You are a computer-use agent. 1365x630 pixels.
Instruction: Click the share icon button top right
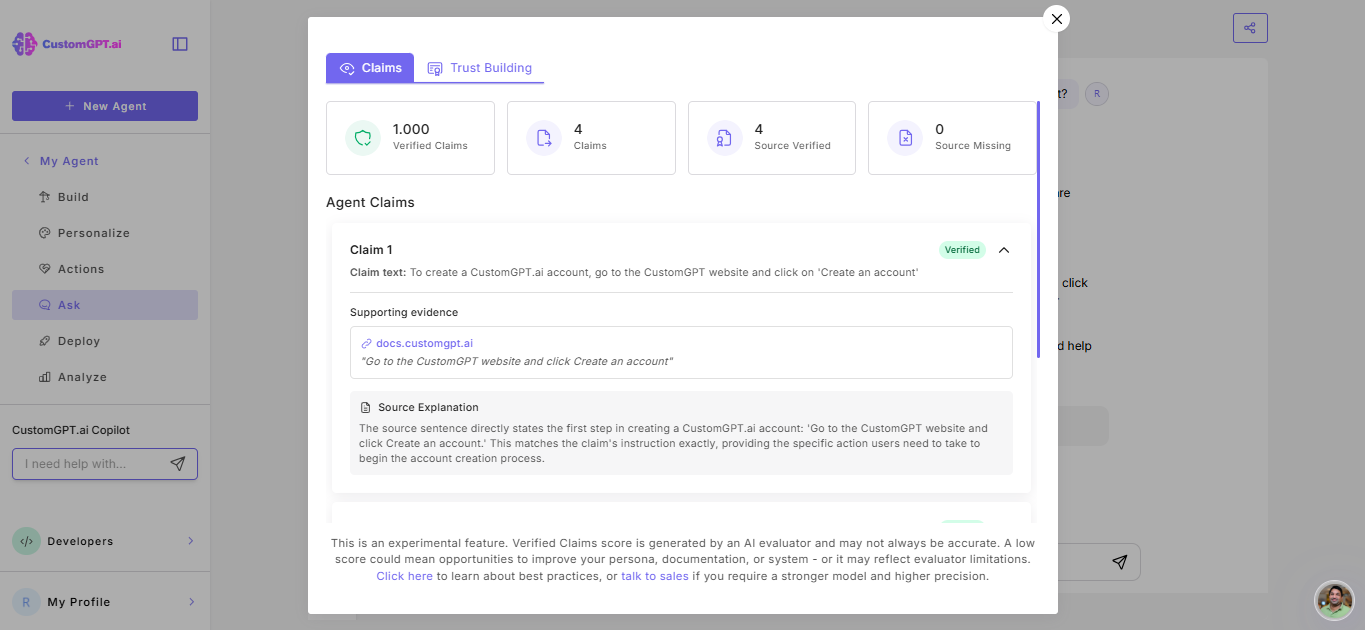pyautogui.click(x=1250, y=28)
